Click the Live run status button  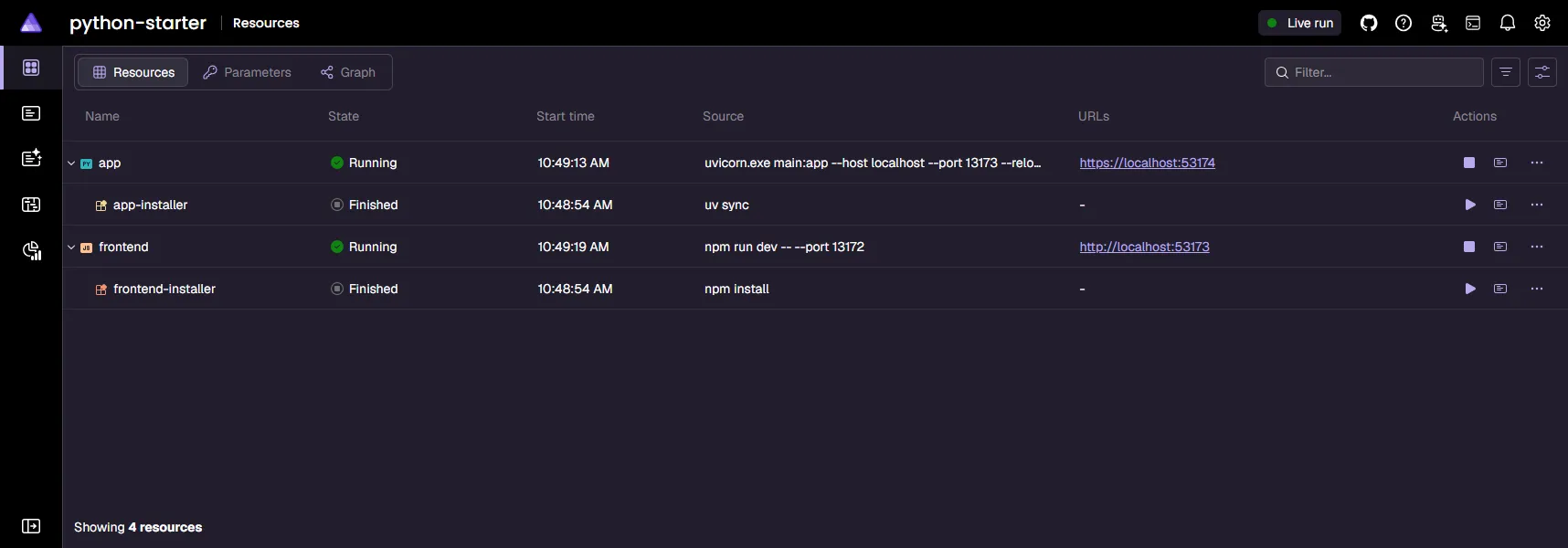[1299, 23]
